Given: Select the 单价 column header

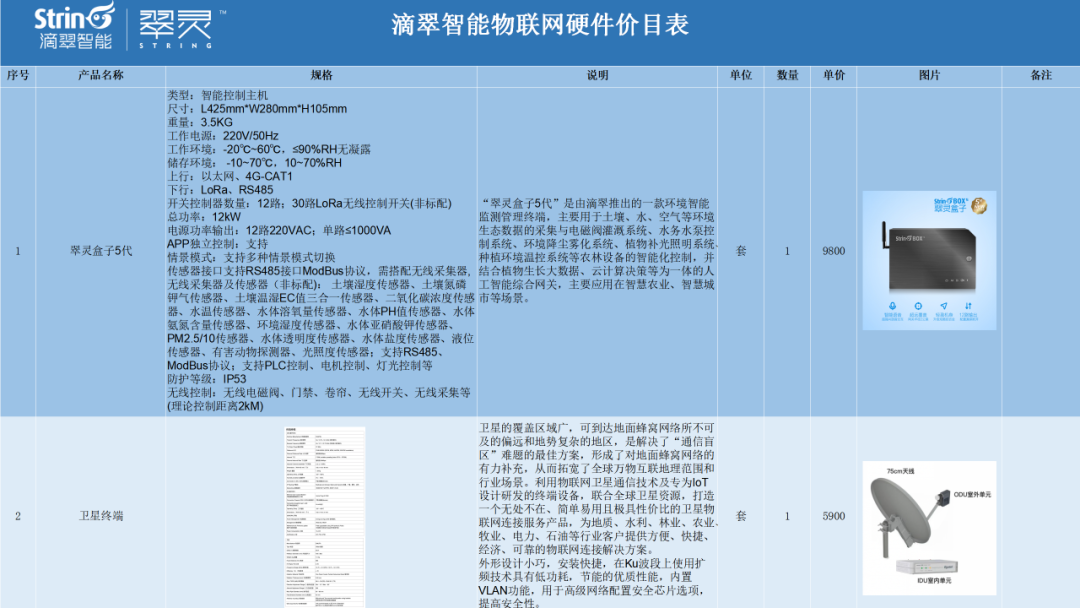Looking at the screenshot, I should pos(834,75).
